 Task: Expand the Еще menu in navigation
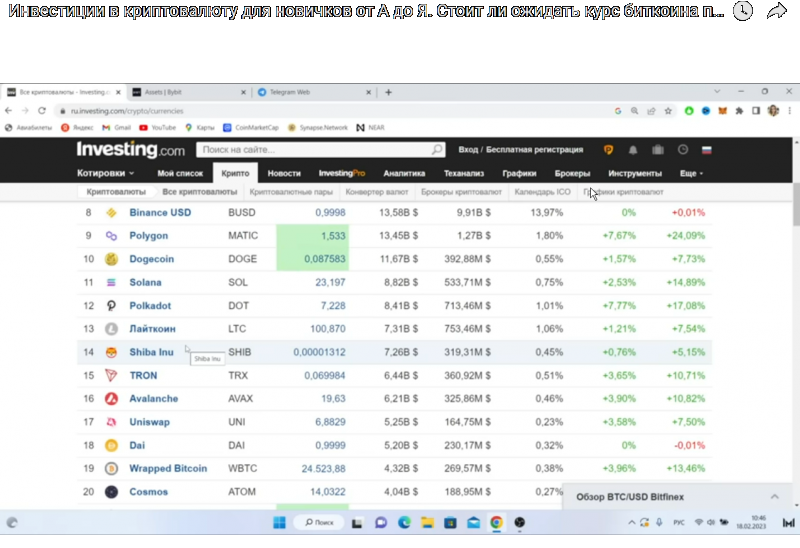pyautogui.click(x=691, y=173)
